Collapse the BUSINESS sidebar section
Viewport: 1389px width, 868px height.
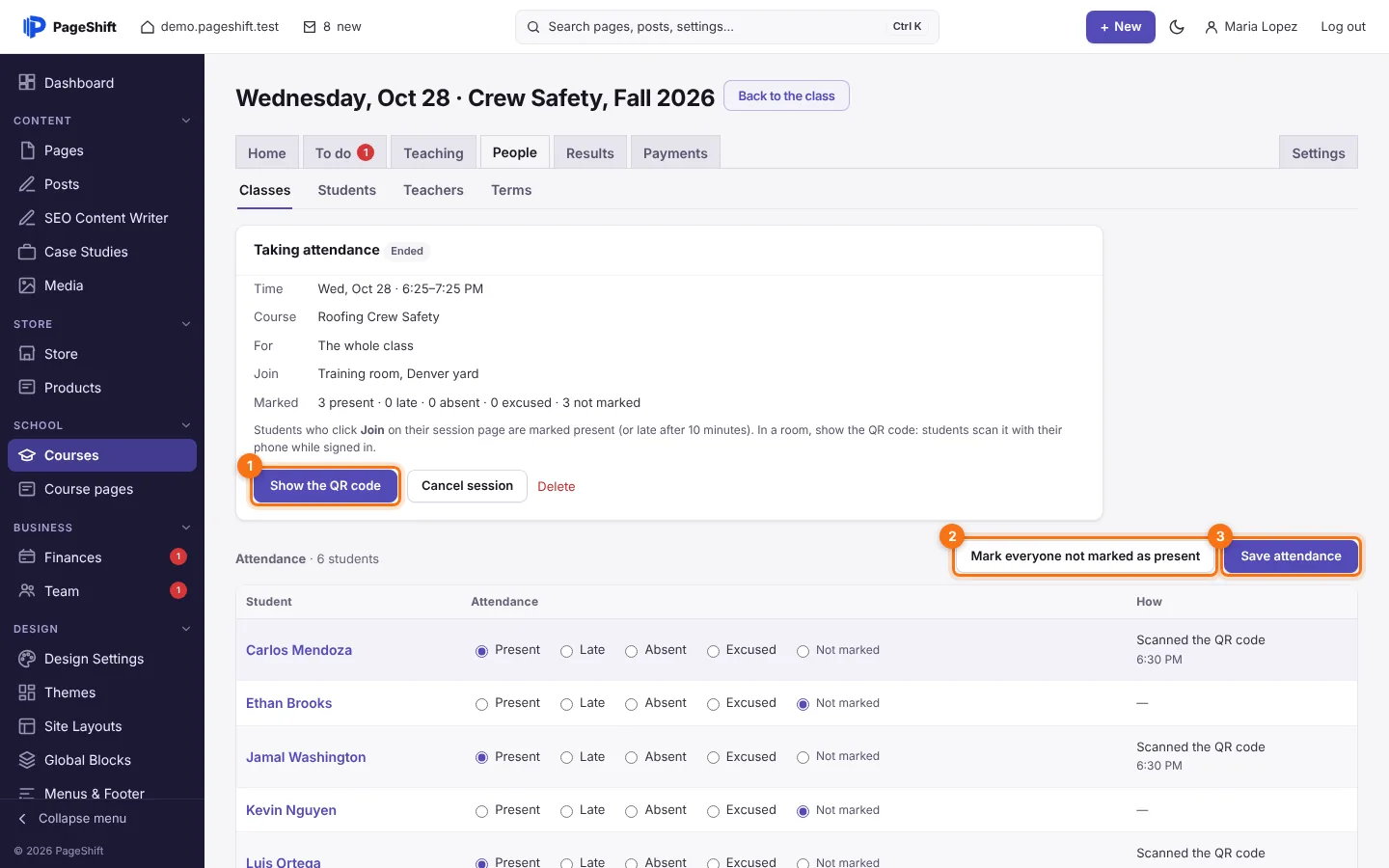point(186,528)
